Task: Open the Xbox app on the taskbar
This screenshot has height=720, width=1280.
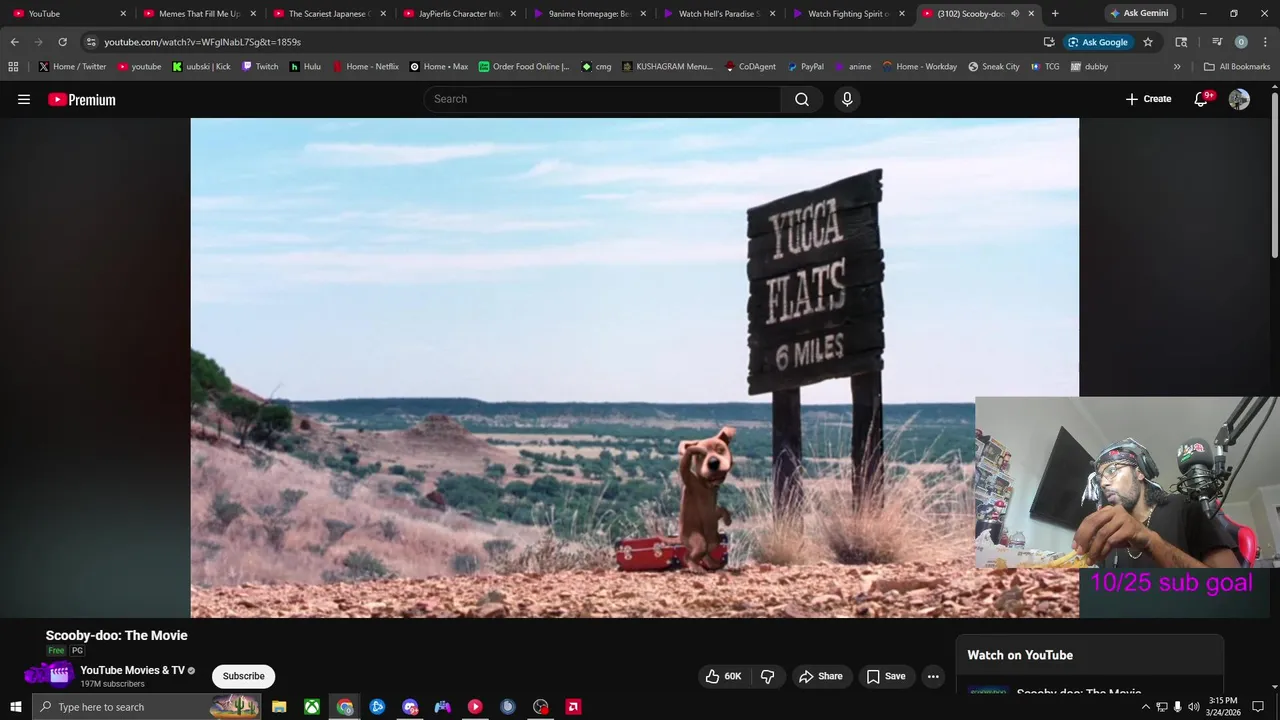Action: [312, 707]
